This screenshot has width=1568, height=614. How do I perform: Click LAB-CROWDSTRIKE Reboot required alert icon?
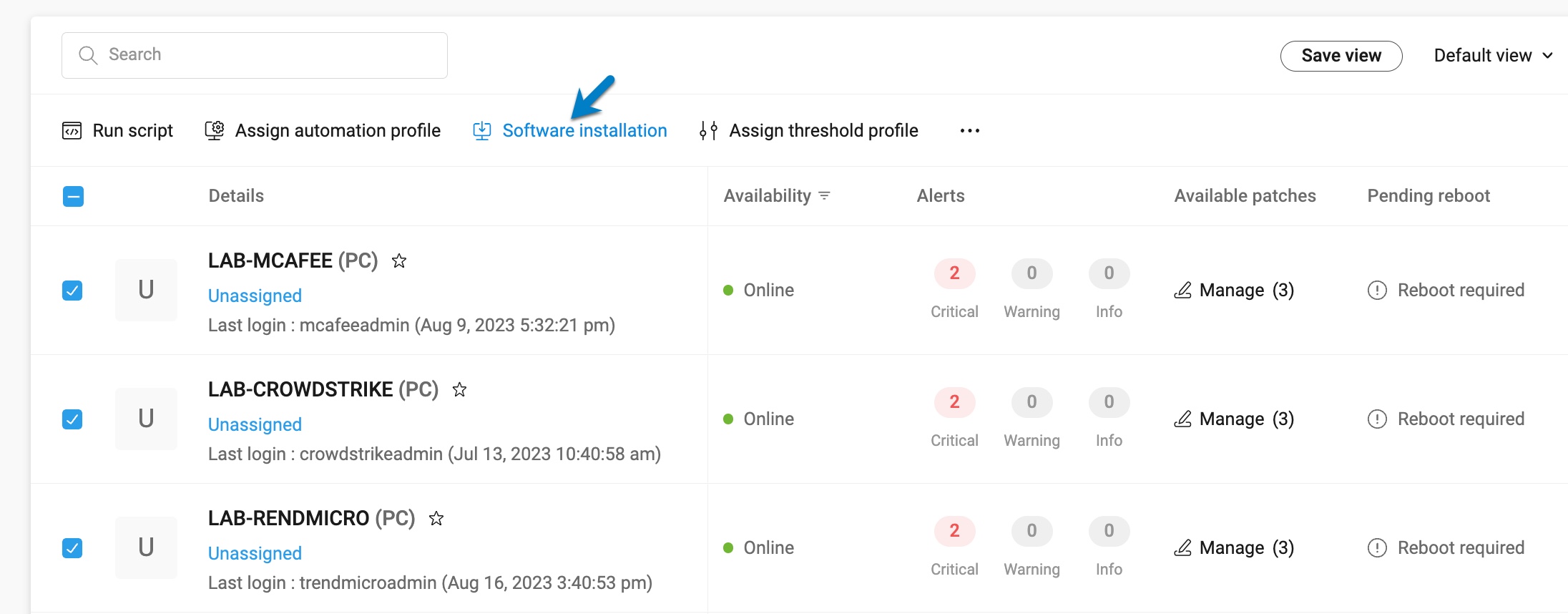[x=1377, y=419]
